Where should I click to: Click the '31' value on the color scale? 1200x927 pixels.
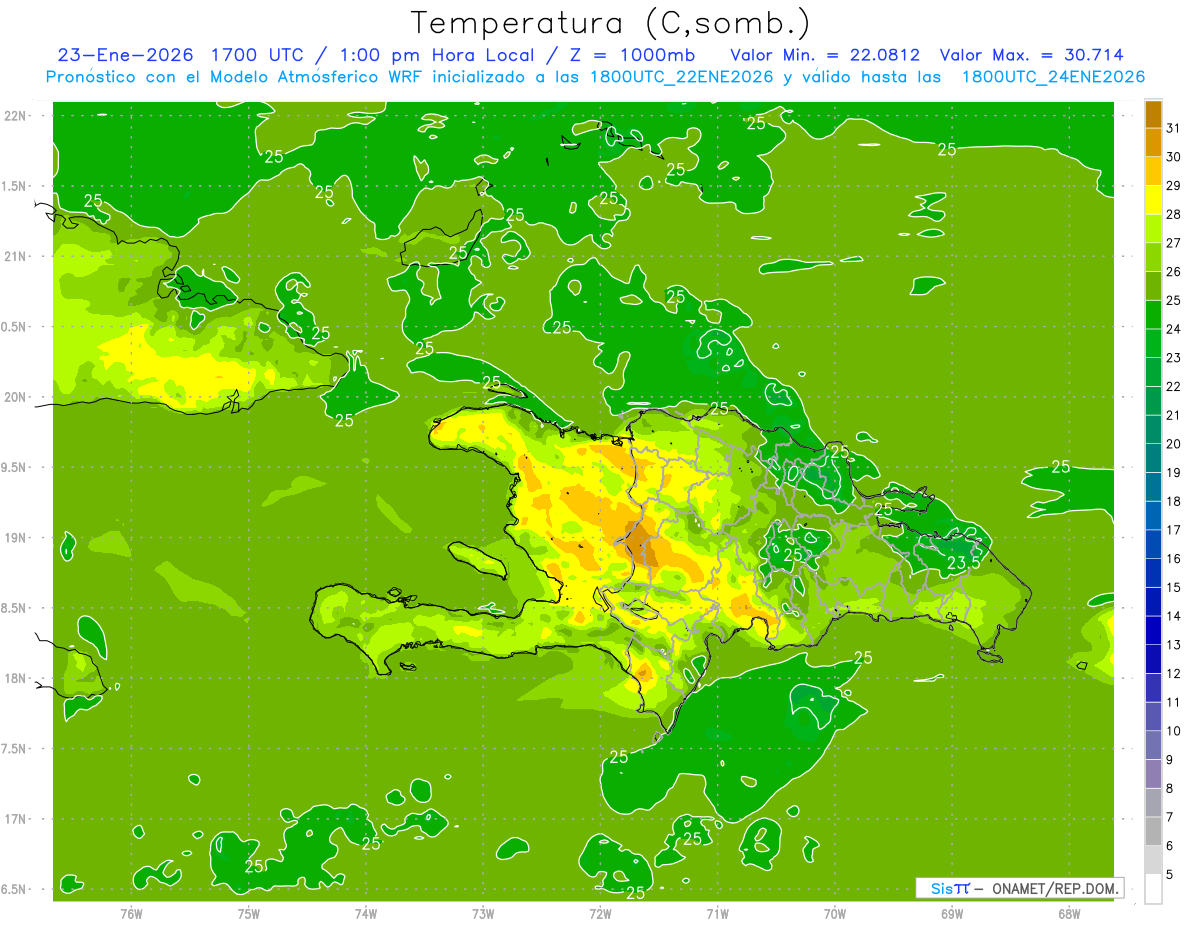(x=1174, y=127)
